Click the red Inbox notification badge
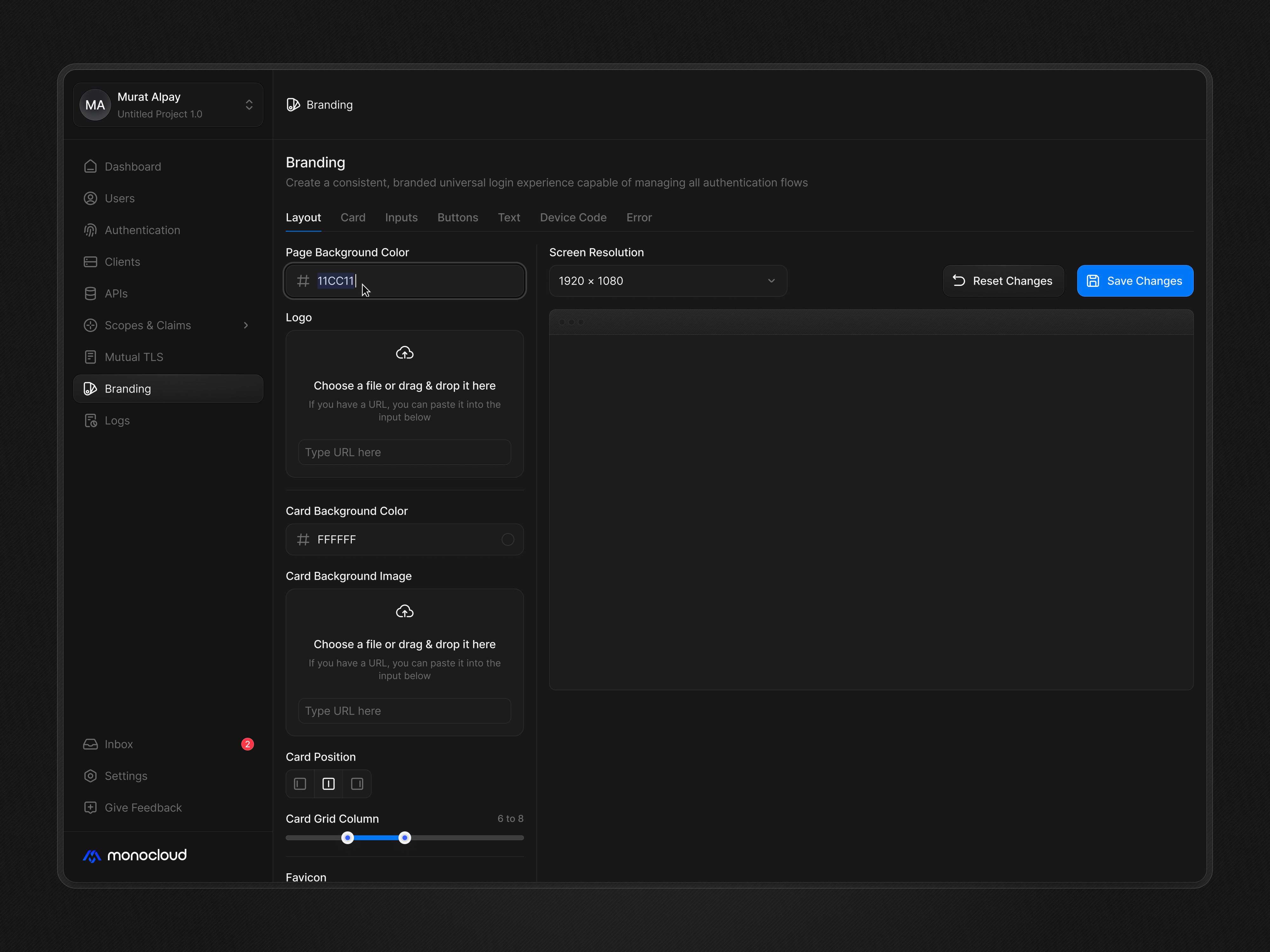This screenshot has width=1270, height=952. [x=247, y=744]
